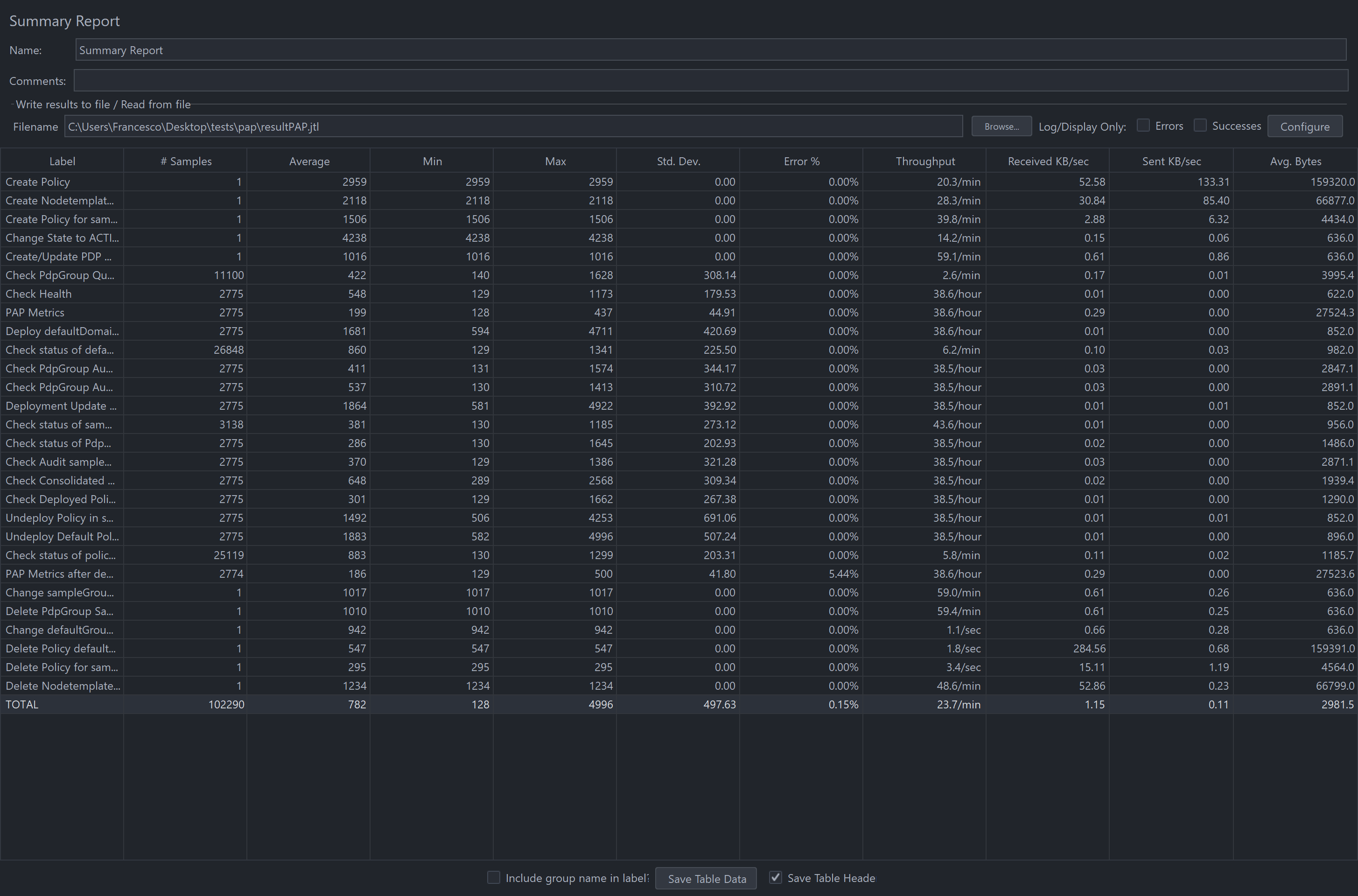Screen dimensions: 1358x896
Task: Tick the Successes checkbox
Action: [x=1200, y=126]
